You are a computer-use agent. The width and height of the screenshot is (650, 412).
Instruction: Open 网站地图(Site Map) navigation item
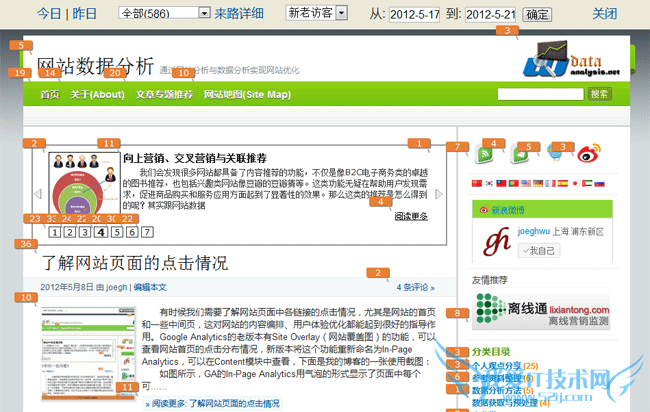(247, 95)
